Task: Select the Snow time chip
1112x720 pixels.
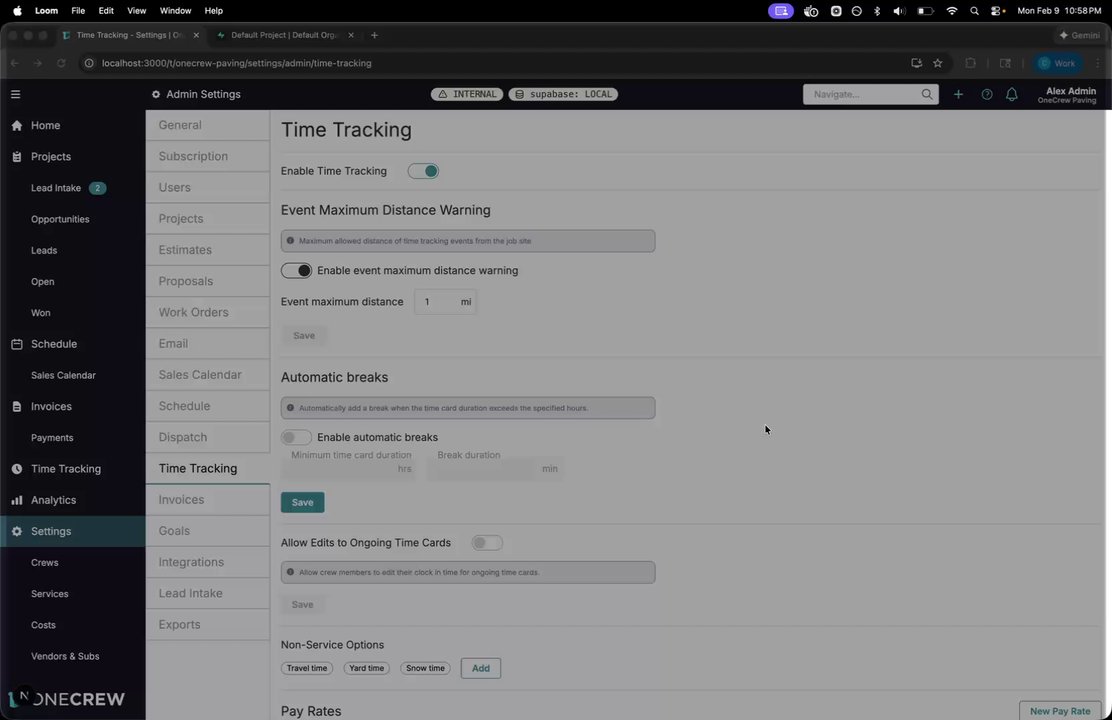Action: point(426,668)
